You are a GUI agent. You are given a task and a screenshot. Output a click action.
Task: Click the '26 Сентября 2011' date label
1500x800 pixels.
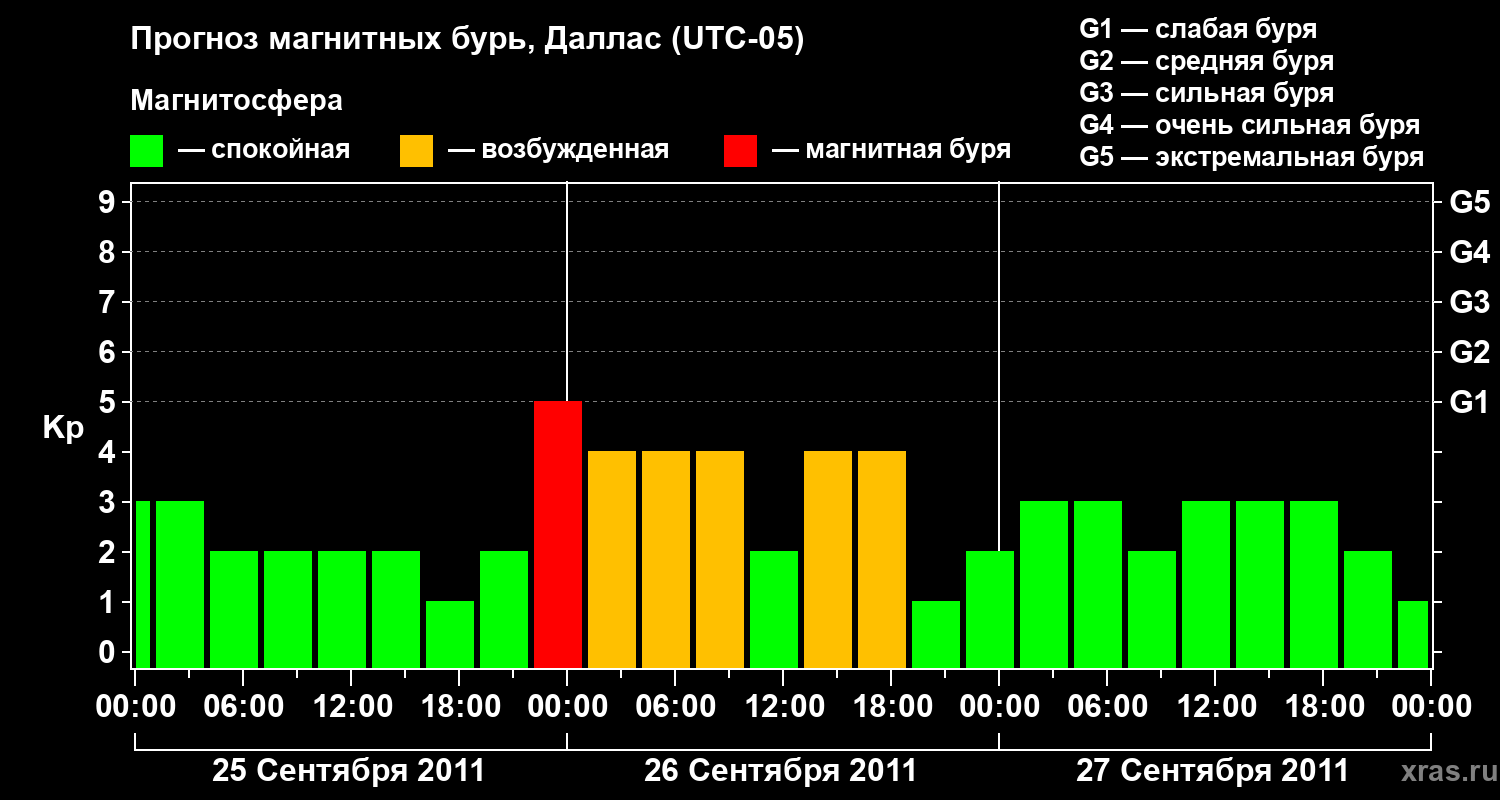780,771
